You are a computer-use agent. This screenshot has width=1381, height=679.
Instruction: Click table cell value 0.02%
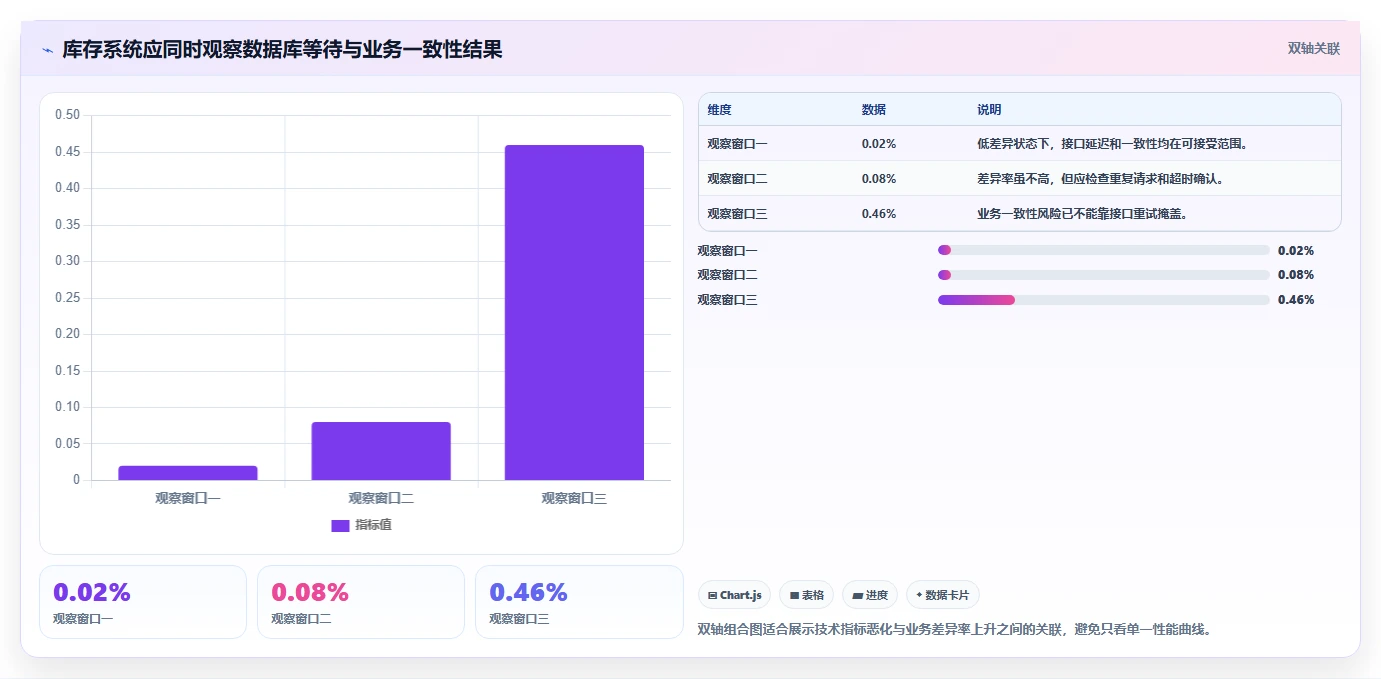tap(878, 143)
